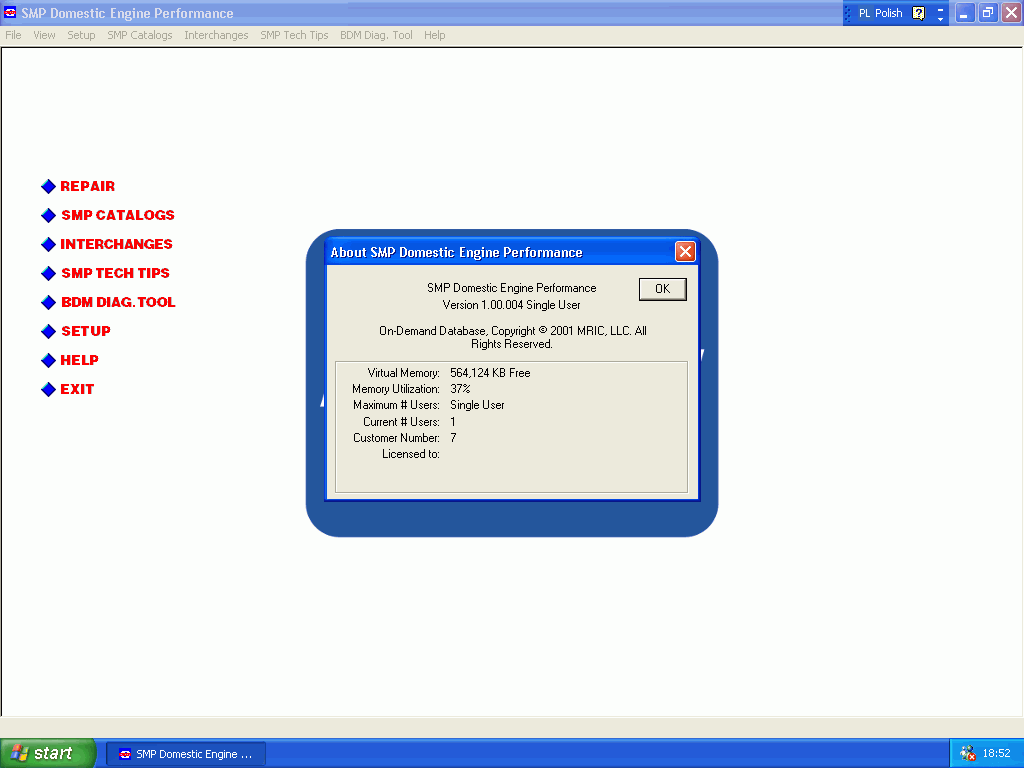Click the taskbar clock showing 18:52
1024x768 pixels.
[x=996, y=754]
